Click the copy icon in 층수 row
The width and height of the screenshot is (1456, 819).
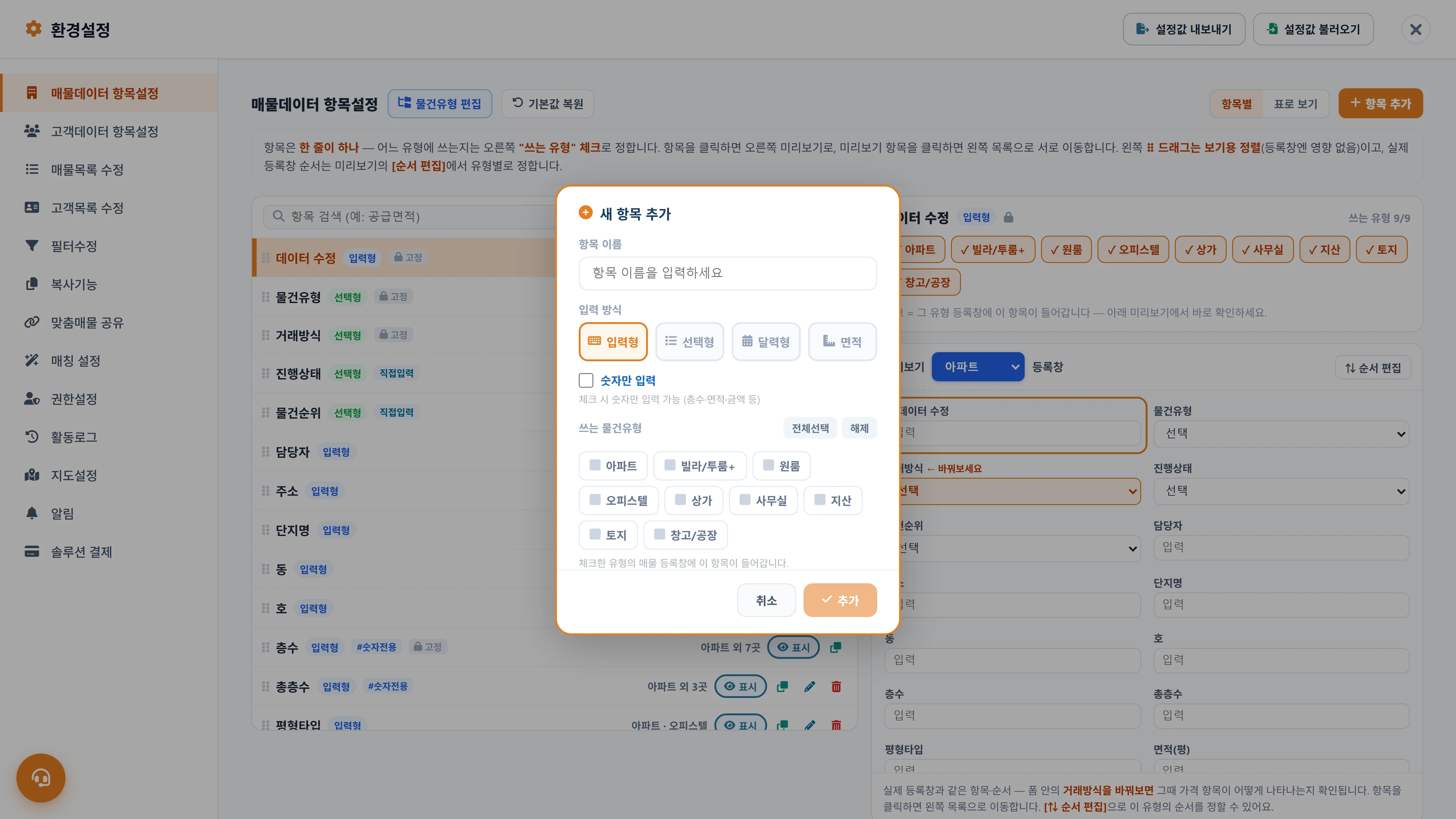point(835,647)
